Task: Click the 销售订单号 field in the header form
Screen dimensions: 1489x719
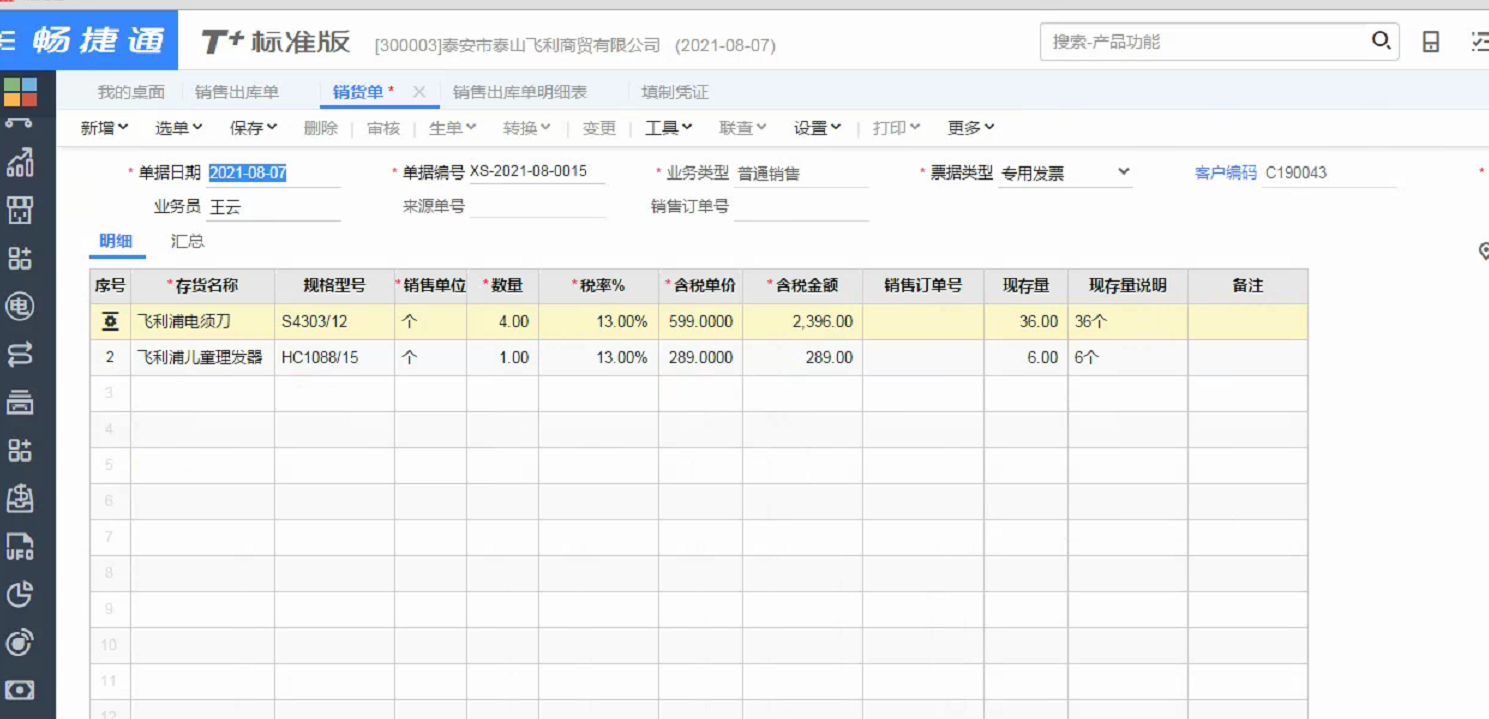Action: (x=801, y=207)
